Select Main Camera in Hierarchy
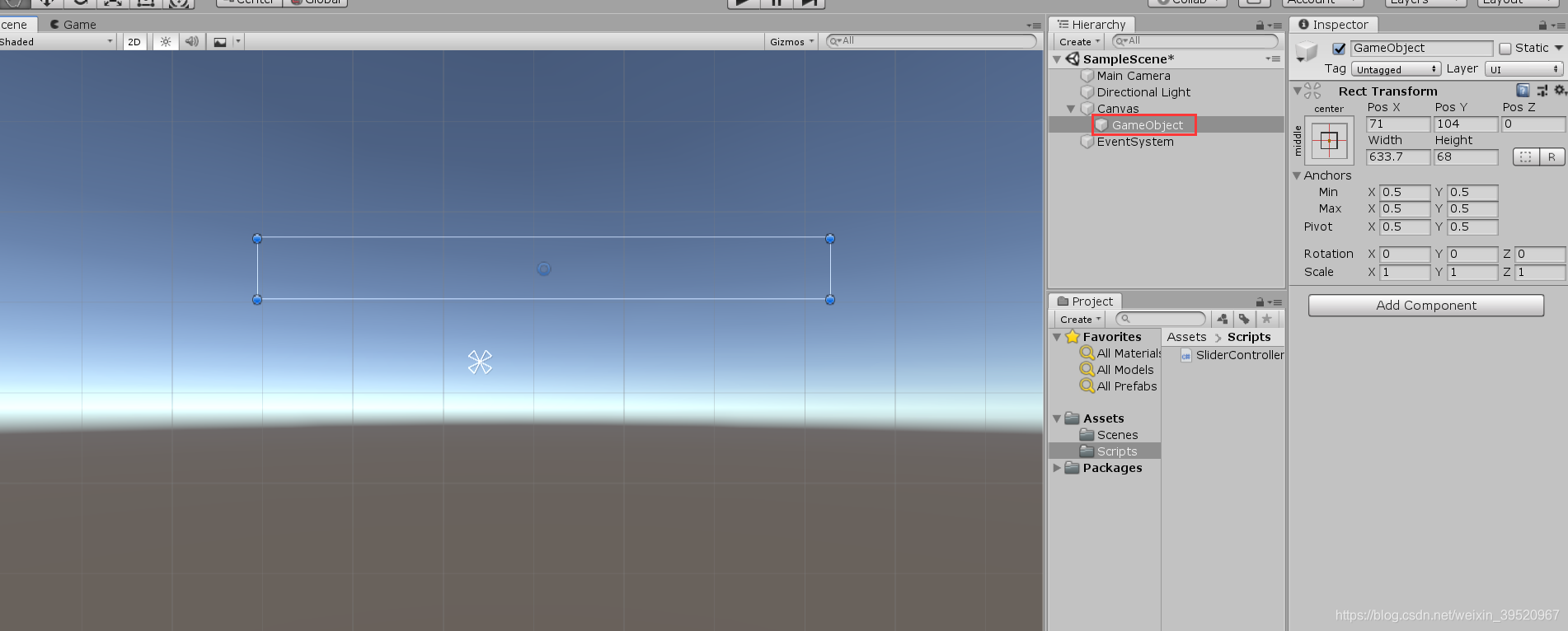The height and width of the screenshot is (631, 1568). tap(1125, 76)
